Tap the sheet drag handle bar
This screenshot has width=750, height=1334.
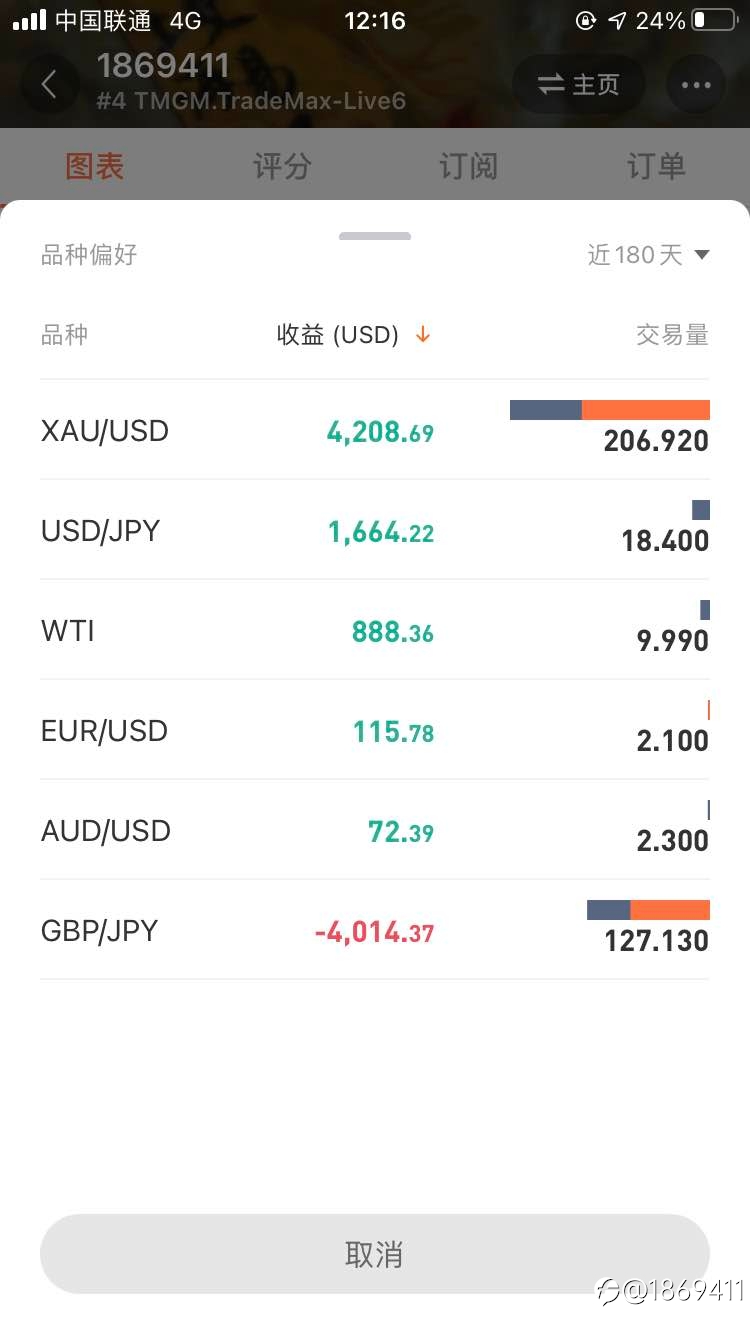click(375, 236)
